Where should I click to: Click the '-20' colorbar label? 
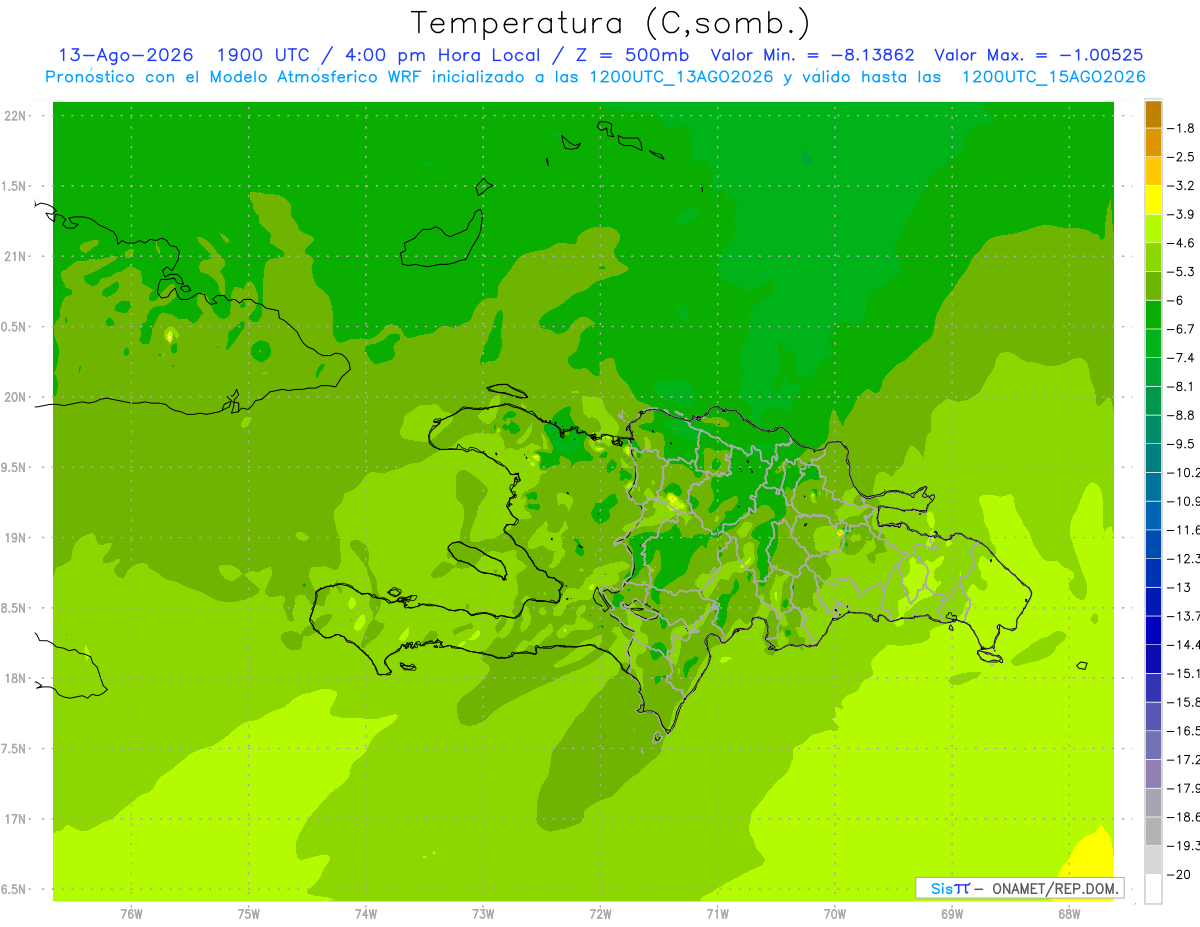(x=1178, y=874)
